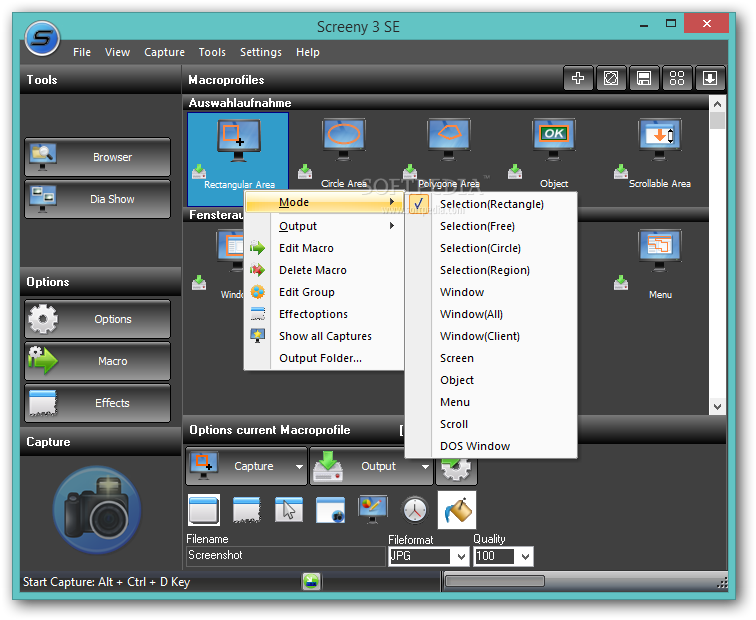
Task: Click Delete Macro in context menu
Action: tap(324, 270)
